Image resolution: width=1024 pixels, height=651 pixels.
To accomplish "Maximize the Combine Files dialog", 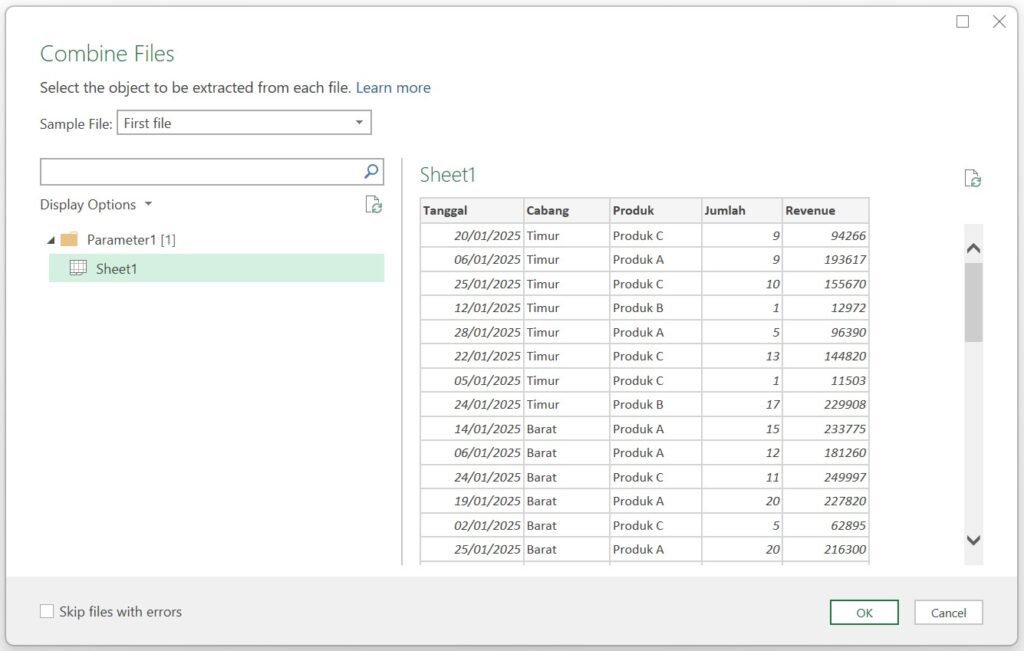I will coord(963,22).
